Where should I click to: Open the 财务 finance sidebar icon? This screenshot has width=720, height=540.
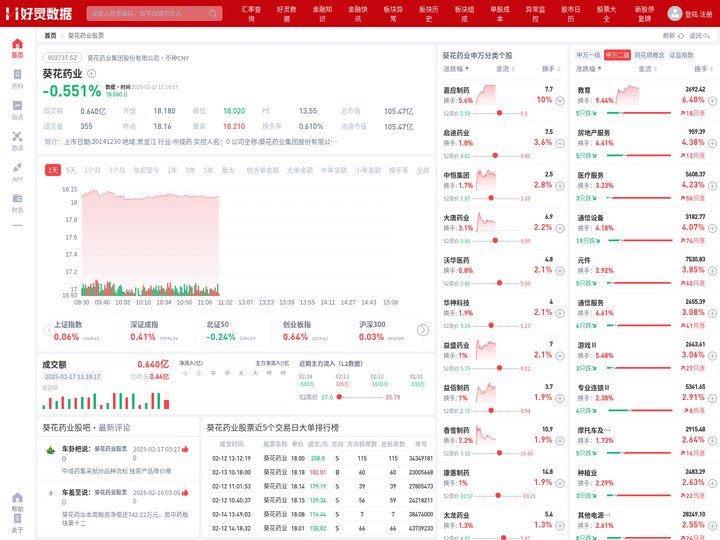[x=17, y=198]
